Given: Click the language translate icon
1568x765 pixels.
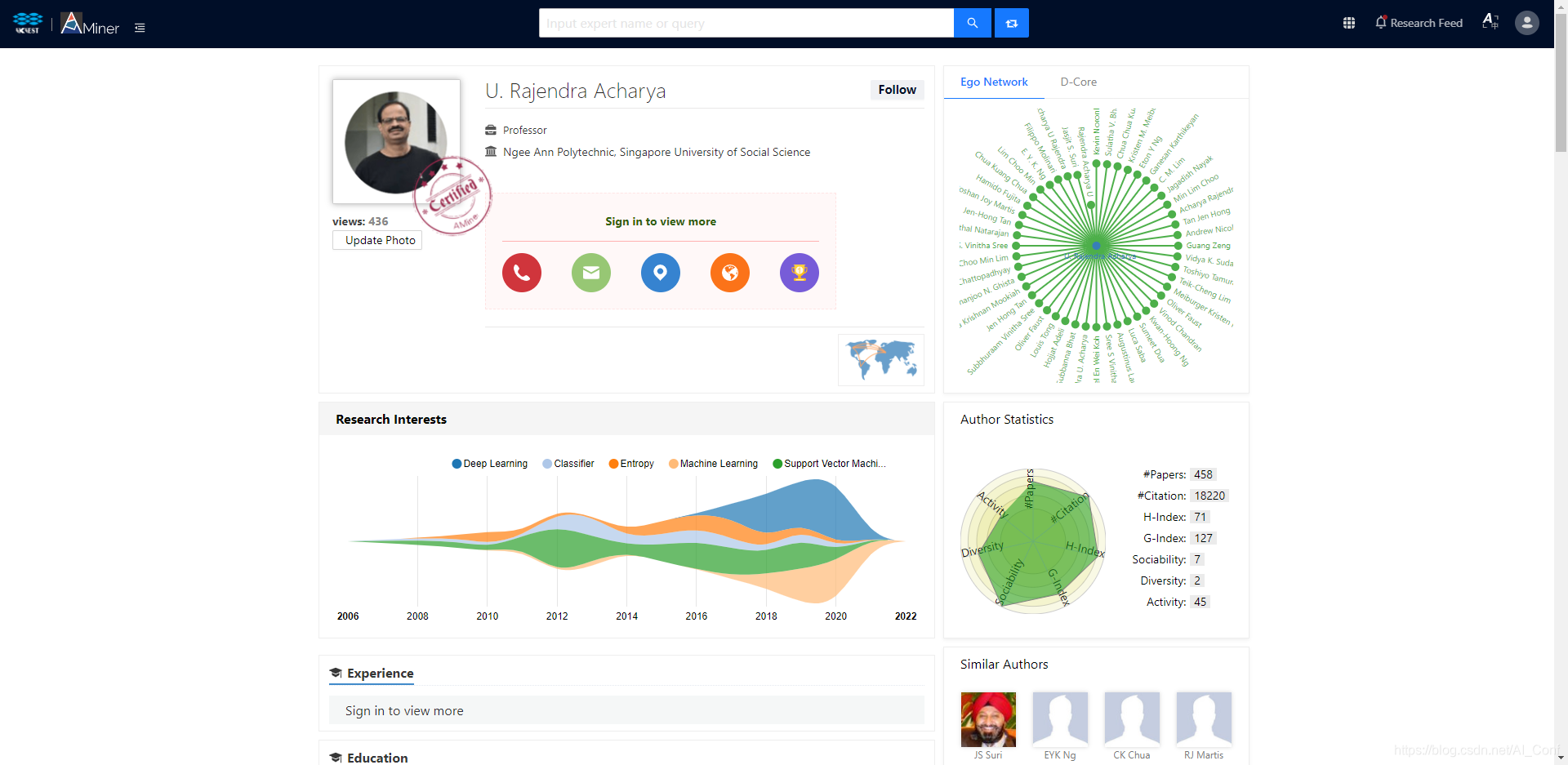Looking at the screenshot, I should click(1490, 22).
